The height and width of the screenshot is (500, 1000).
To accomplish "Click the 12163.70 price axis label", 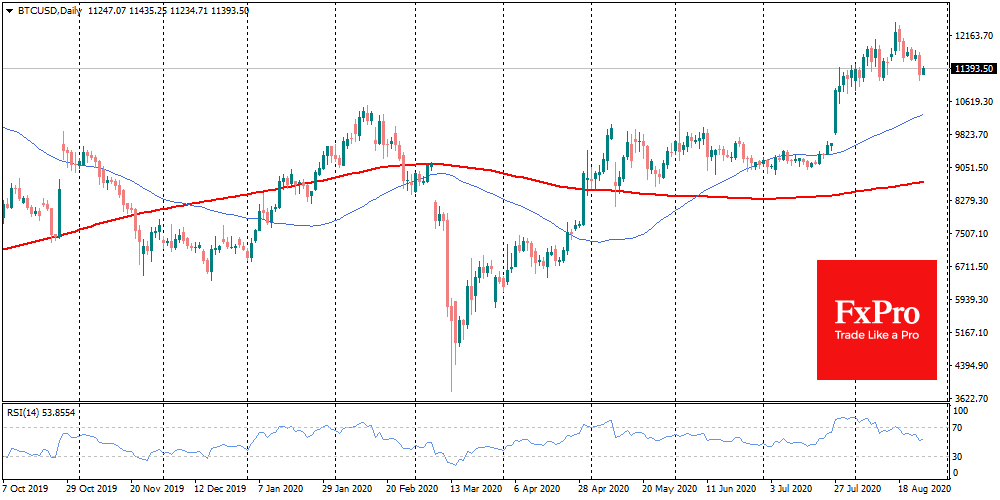I will coord(973,36).
